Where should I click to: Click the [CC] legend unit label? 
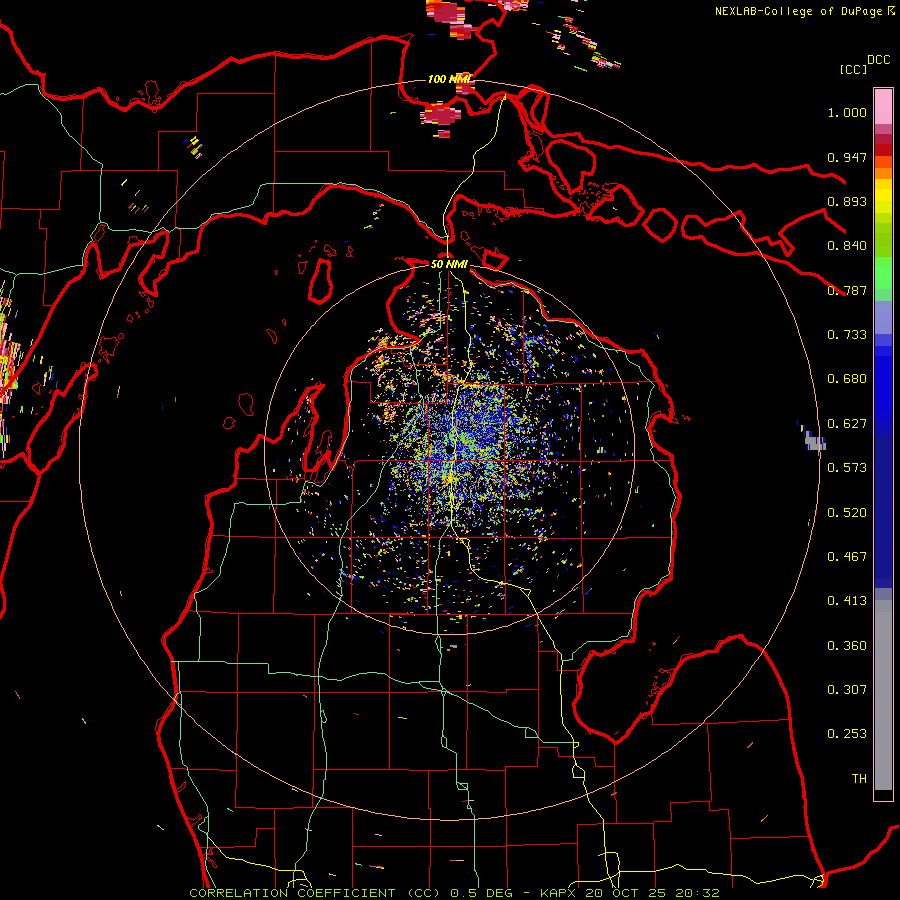coord(853,69)
